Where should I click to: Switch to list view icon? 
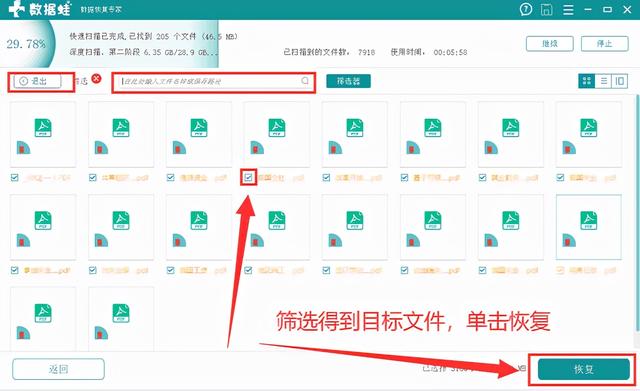coord(604,81)
